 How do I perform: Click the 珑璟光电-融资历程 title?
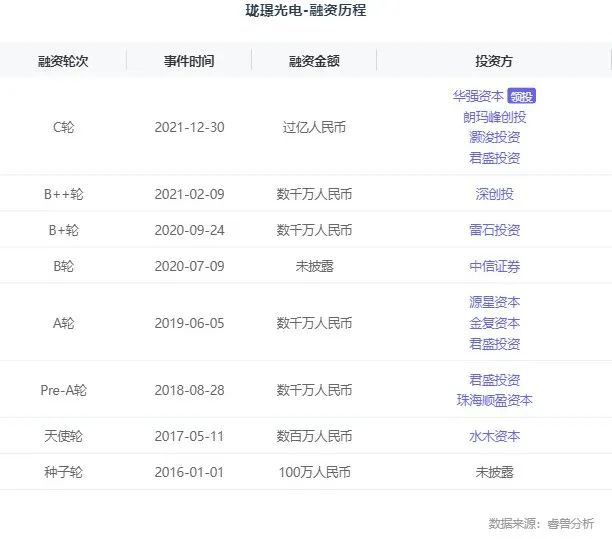pos(305,12)
